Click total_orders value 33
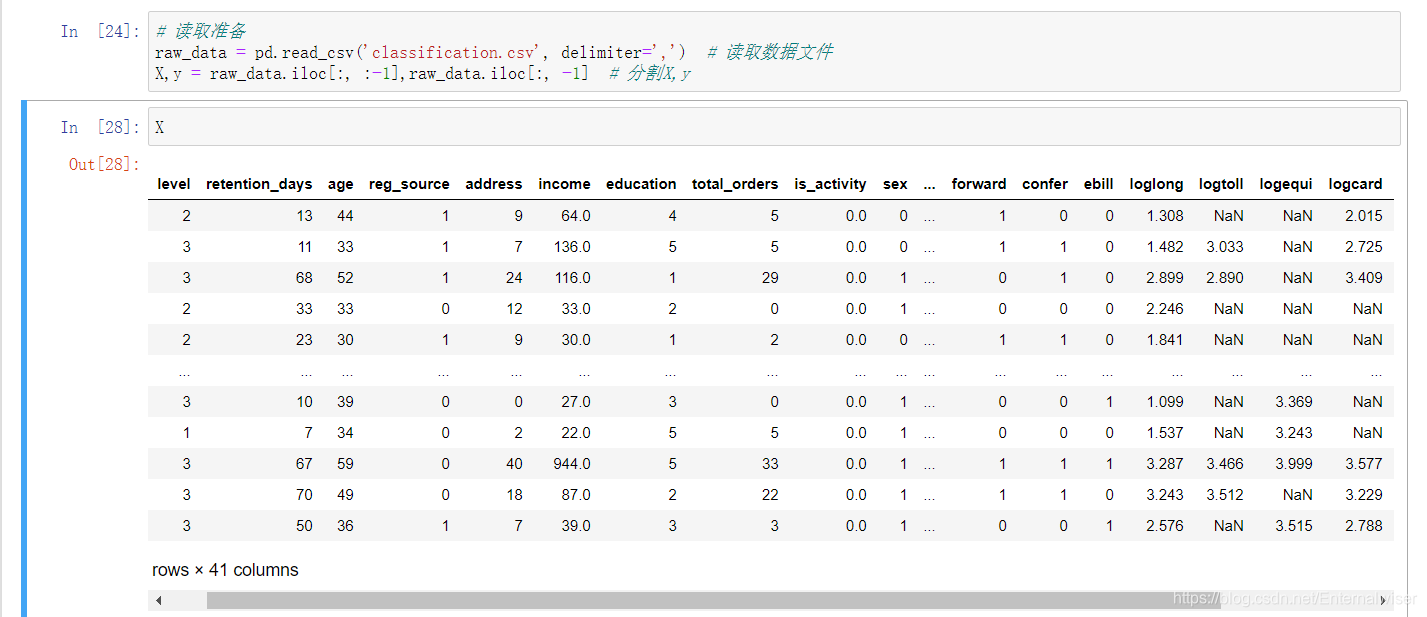1427x617 pixels. 770,464
